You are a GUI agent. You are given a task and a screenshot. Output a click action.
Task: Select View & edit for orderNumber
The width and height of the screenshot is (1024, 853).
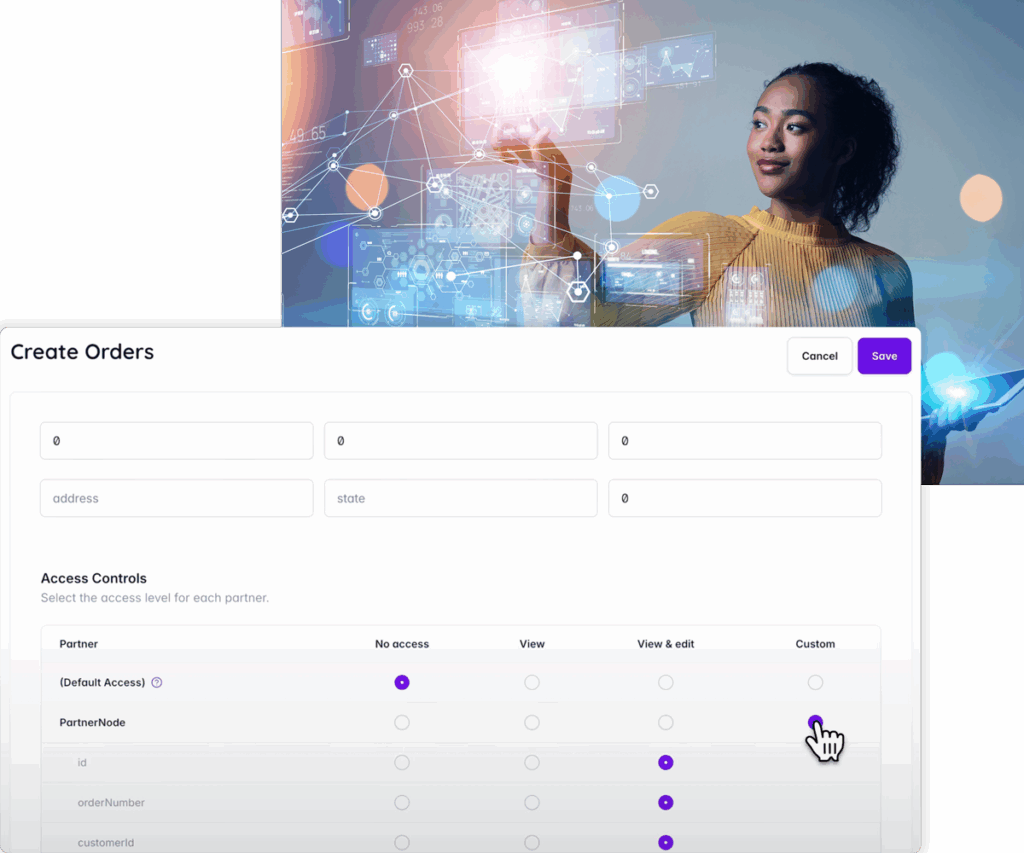(665, 803)
